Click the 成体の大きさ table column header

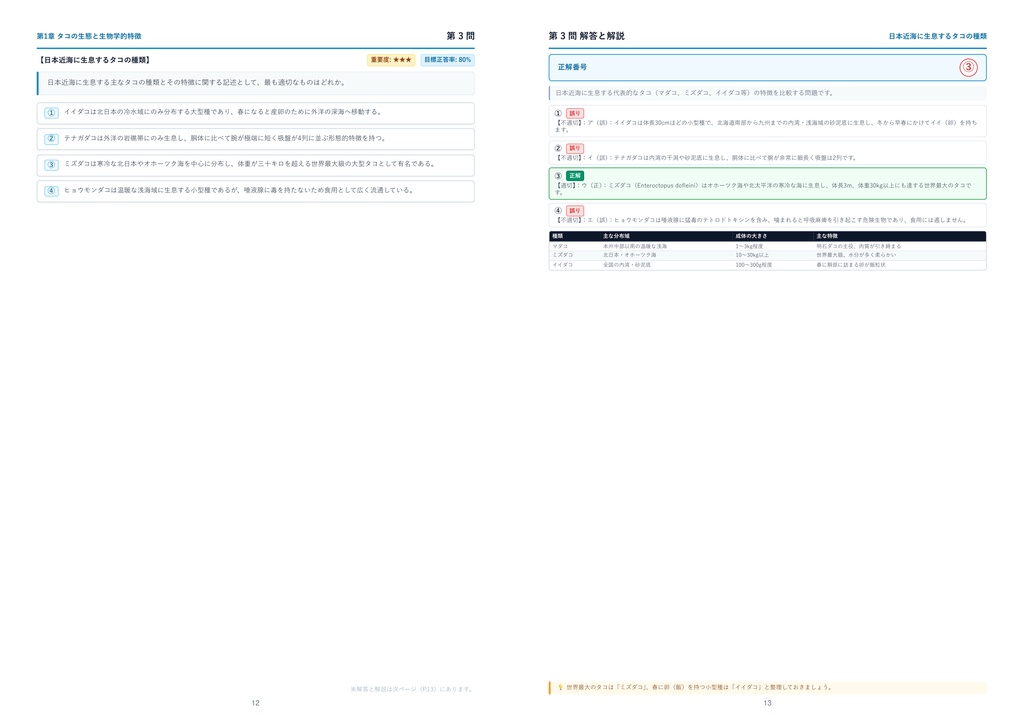[751, 236]
